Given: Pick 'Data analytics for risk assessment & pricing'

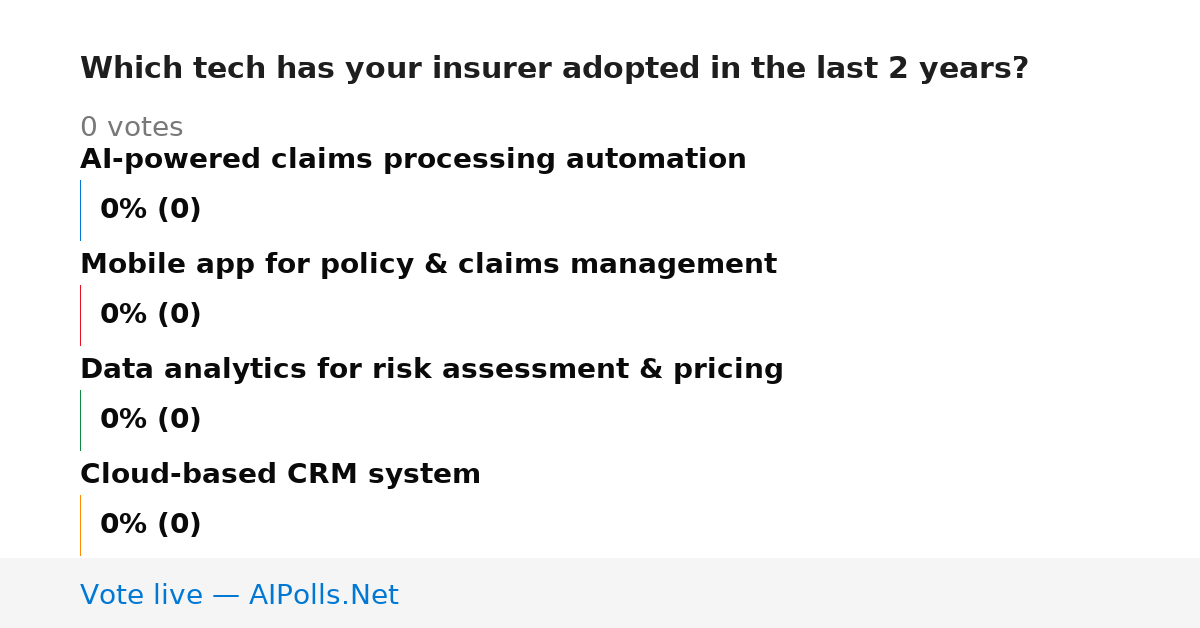Looking at the screenshot, I should [x=432, y=370].
